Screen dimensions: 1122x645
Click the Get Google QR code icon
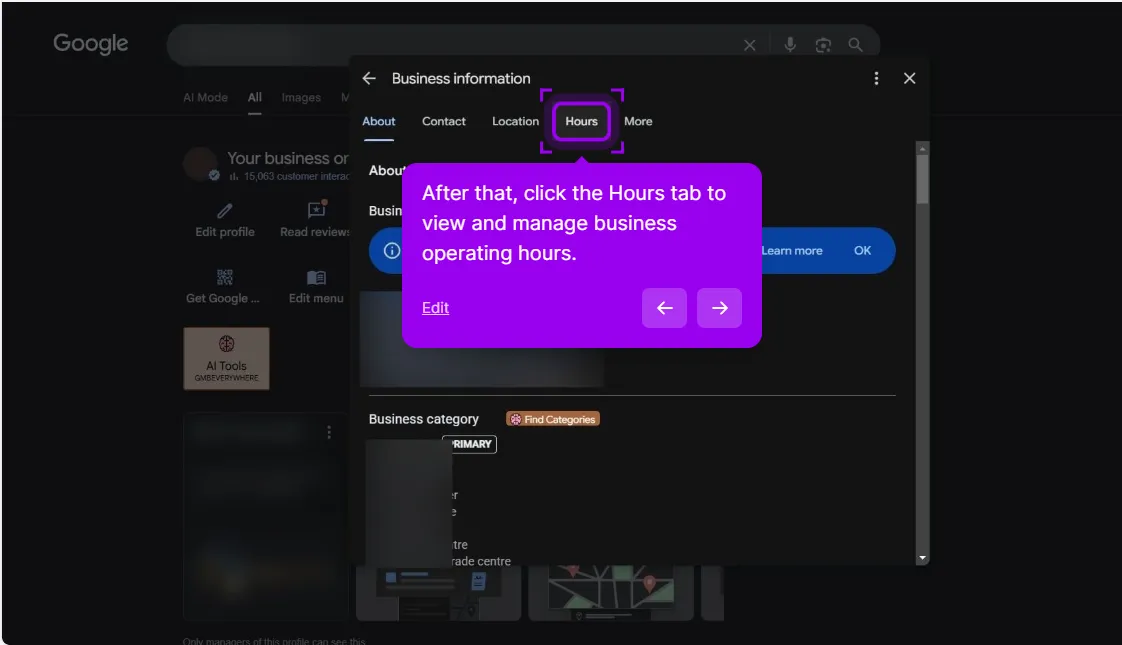coord(225,277)
